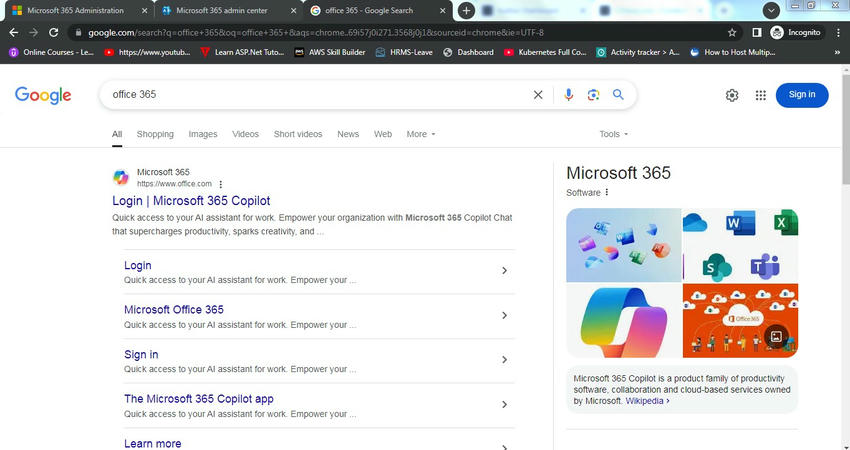The width and height of the screenshot is (850, 450).
Task: Search by image with Lens icon
Action: (593, 94)
